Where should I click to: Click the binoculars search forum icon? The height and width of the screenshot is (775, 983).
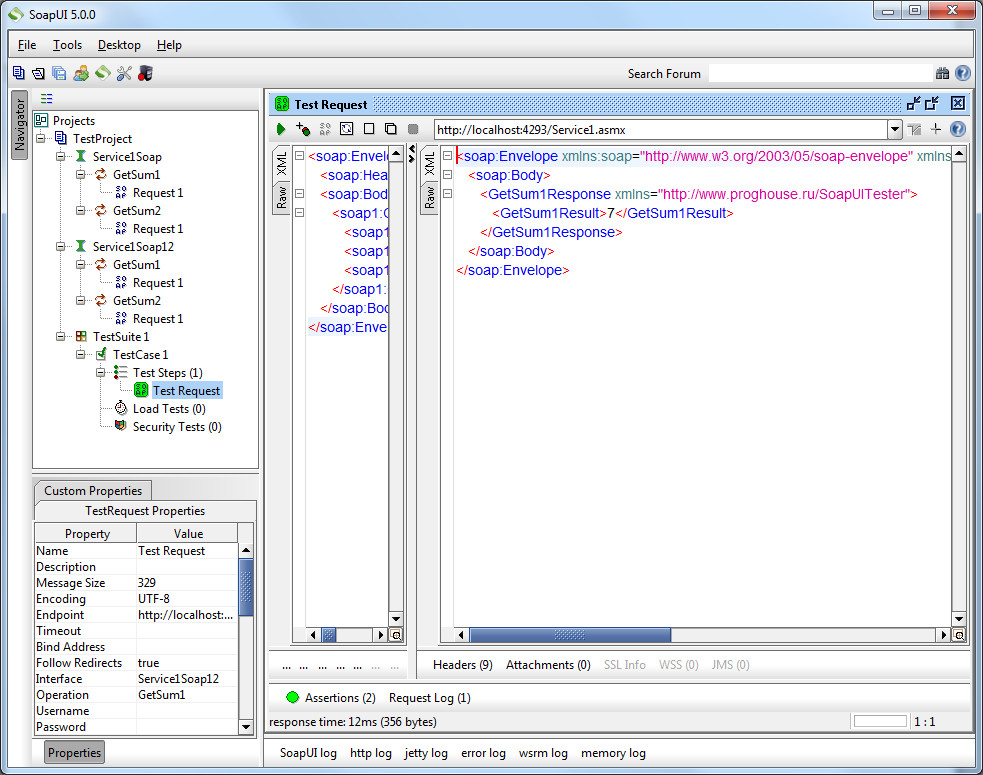click(x=942, y=73)
